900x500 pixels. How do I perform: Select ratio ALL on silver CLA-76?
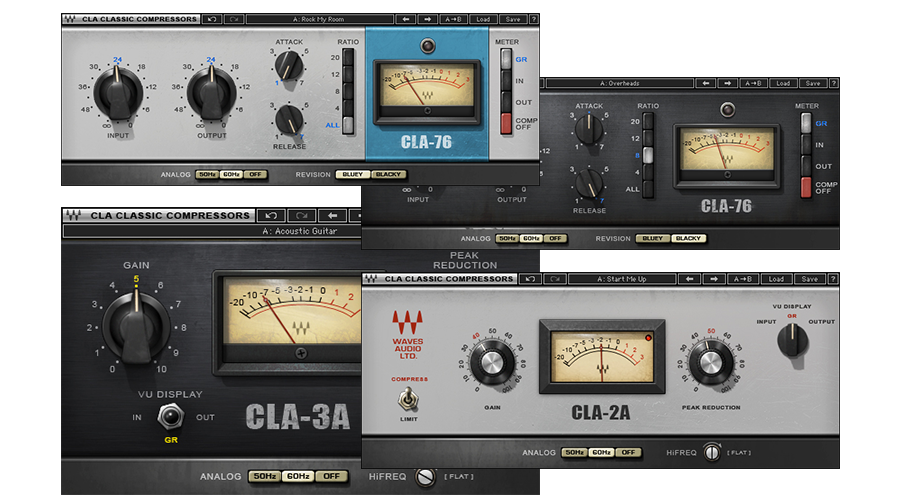pyautogui.click(x=348, y=125)
